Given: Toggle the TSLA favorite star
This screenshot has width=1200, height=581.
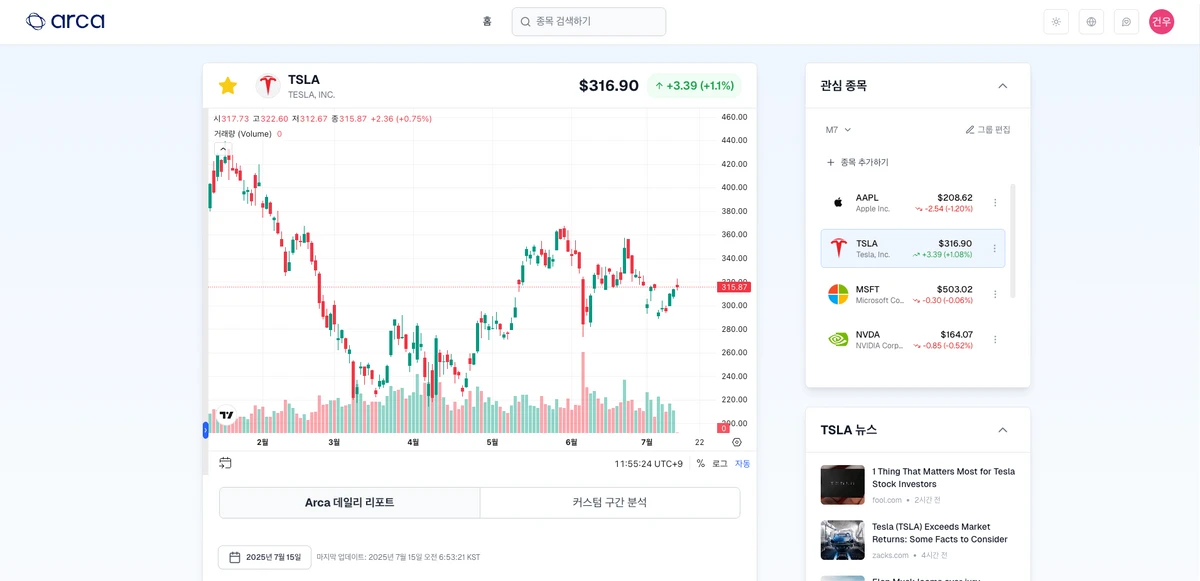Looking at the screenshot, I should (x=228, y=86).
